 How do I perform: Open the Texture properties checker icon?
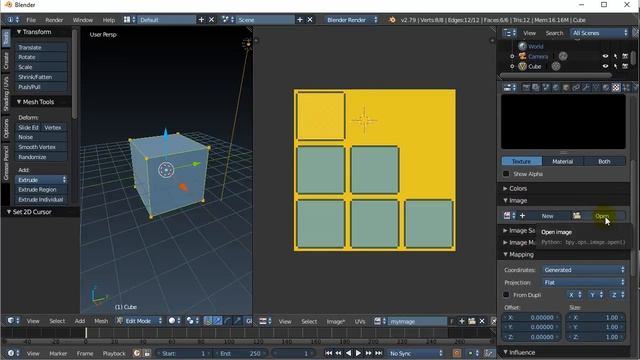616,87
